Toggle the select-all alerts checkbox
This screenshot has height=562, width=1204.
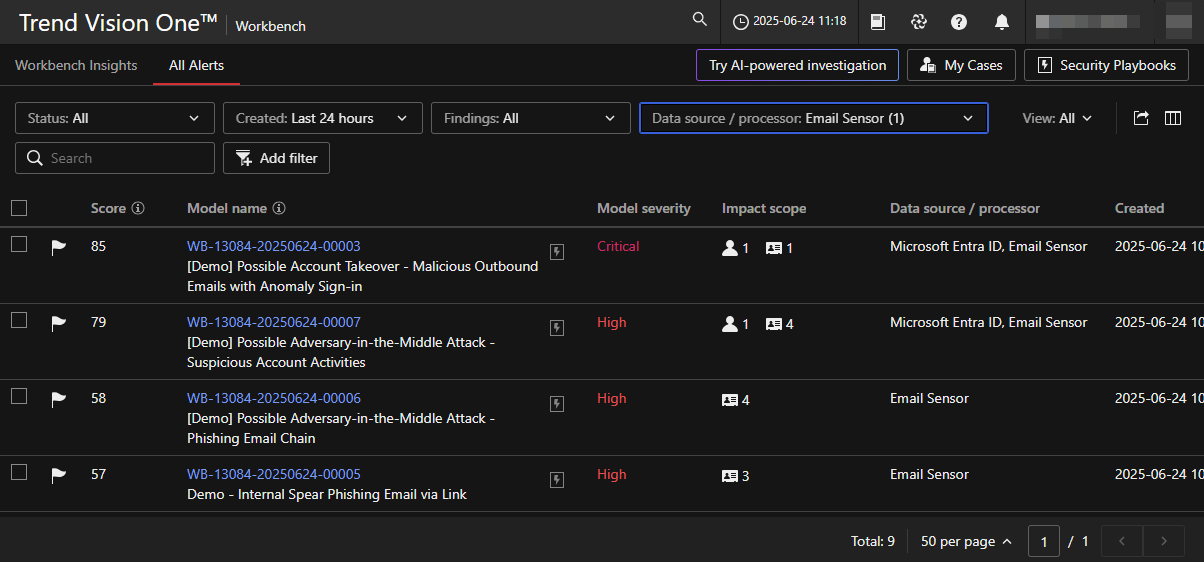pyautogui.click(x=19, y=208)
